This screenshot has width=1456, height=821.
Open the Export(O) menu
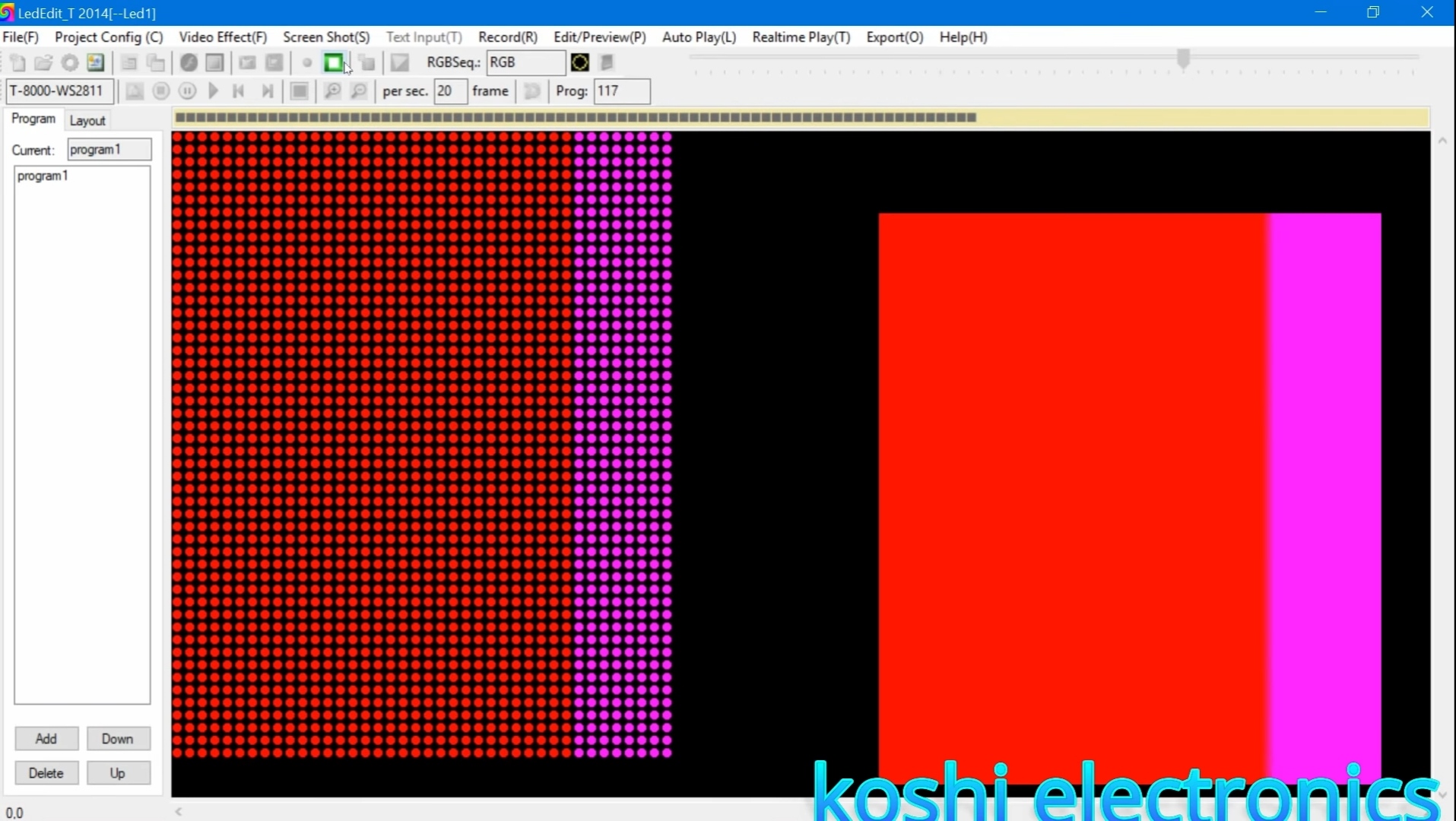895,37
